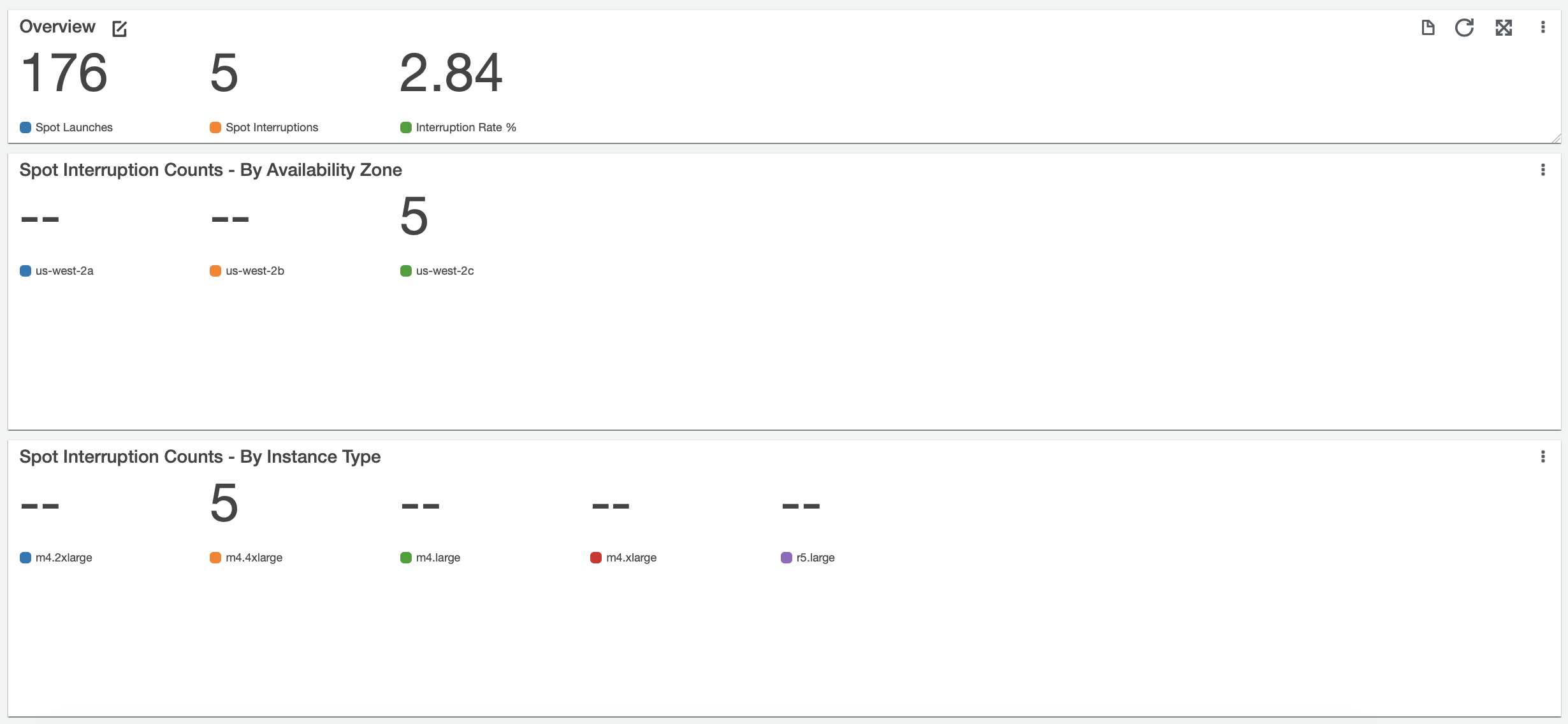This screenshot has width=1568, height=724.
Task: Click the Overview widget resize handle corner
Action: (x=1556, y=138)
